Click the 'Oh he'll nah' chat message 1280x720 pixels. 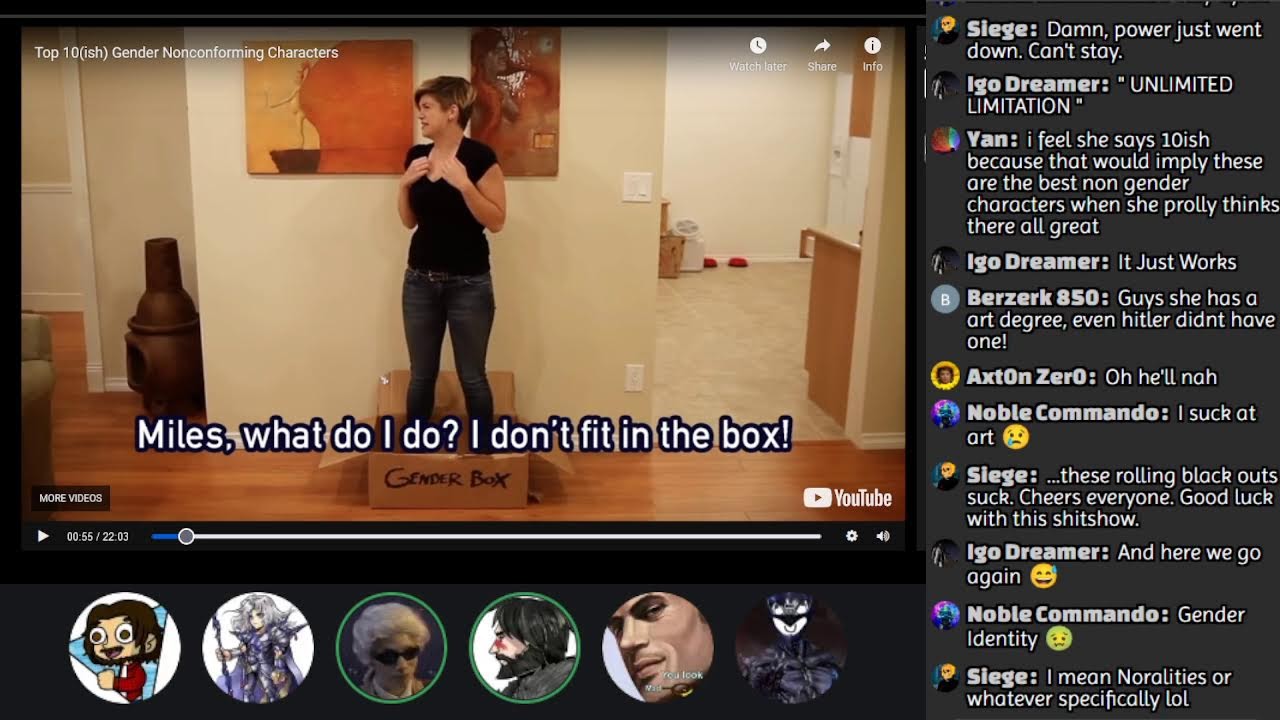pyautogui.click(x=1161, y=377)
